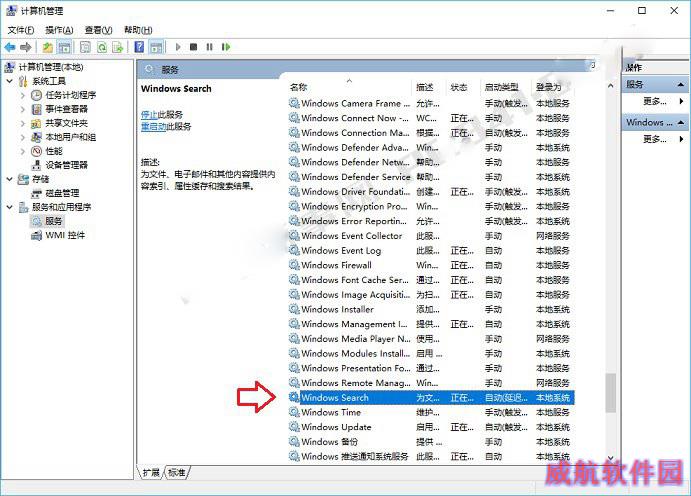Click the gear icon of Windows Update
The image size is (691, 496).
(294, 427)
